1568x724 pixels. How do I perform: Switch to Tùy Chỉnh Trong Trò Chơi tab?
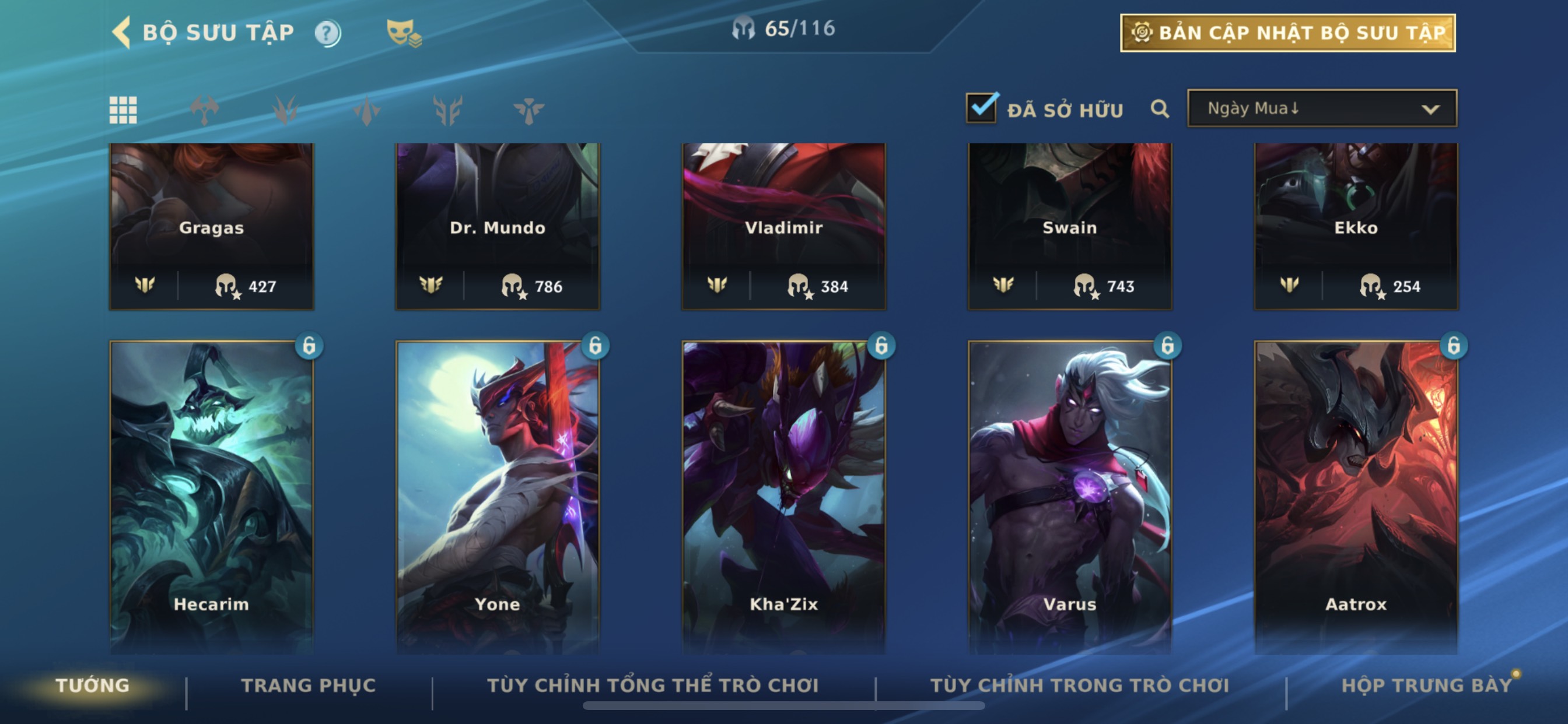click(1079, 685)
